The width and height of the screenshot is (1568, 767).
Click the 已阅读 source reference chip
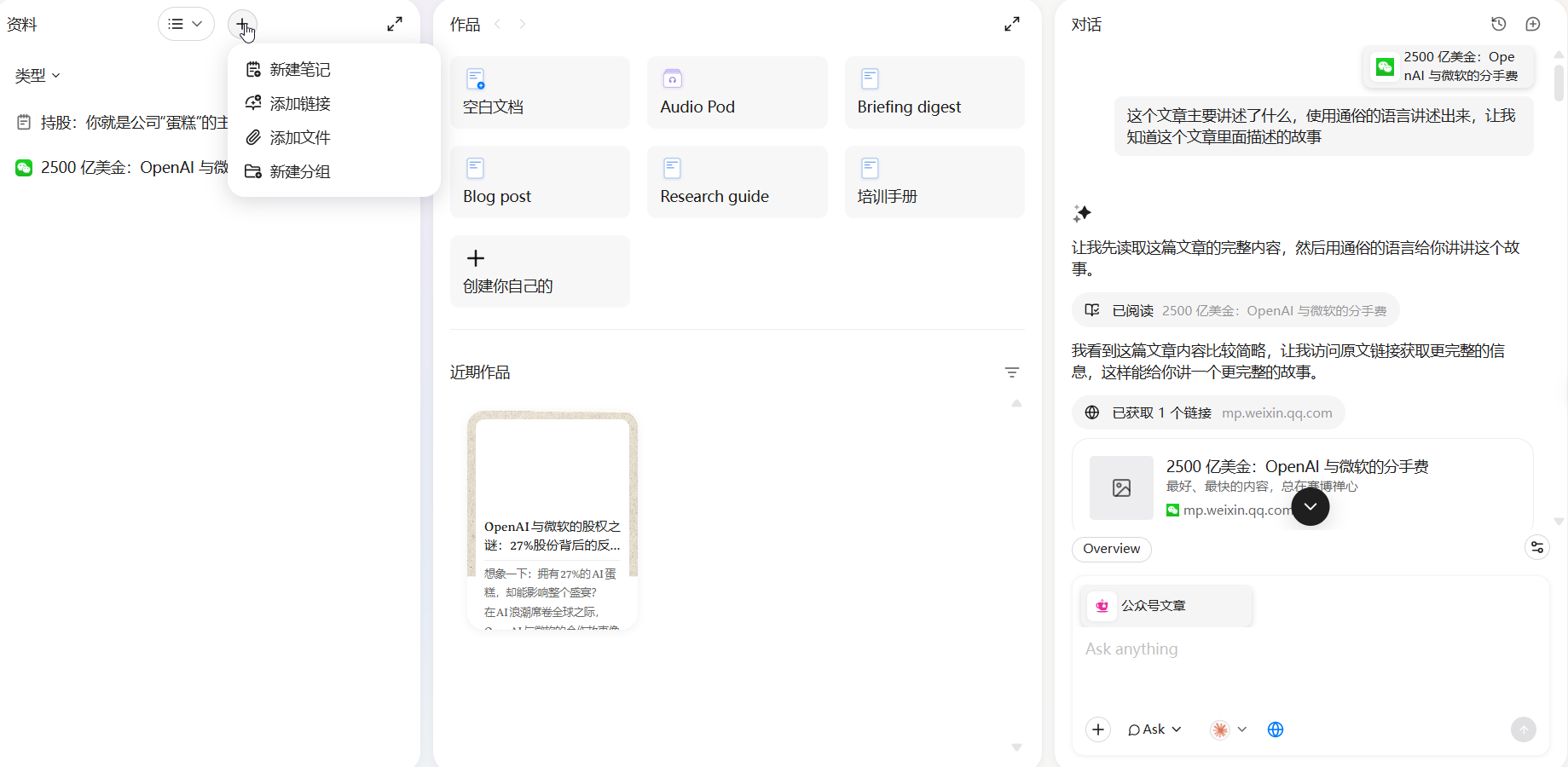(1235, 311)
